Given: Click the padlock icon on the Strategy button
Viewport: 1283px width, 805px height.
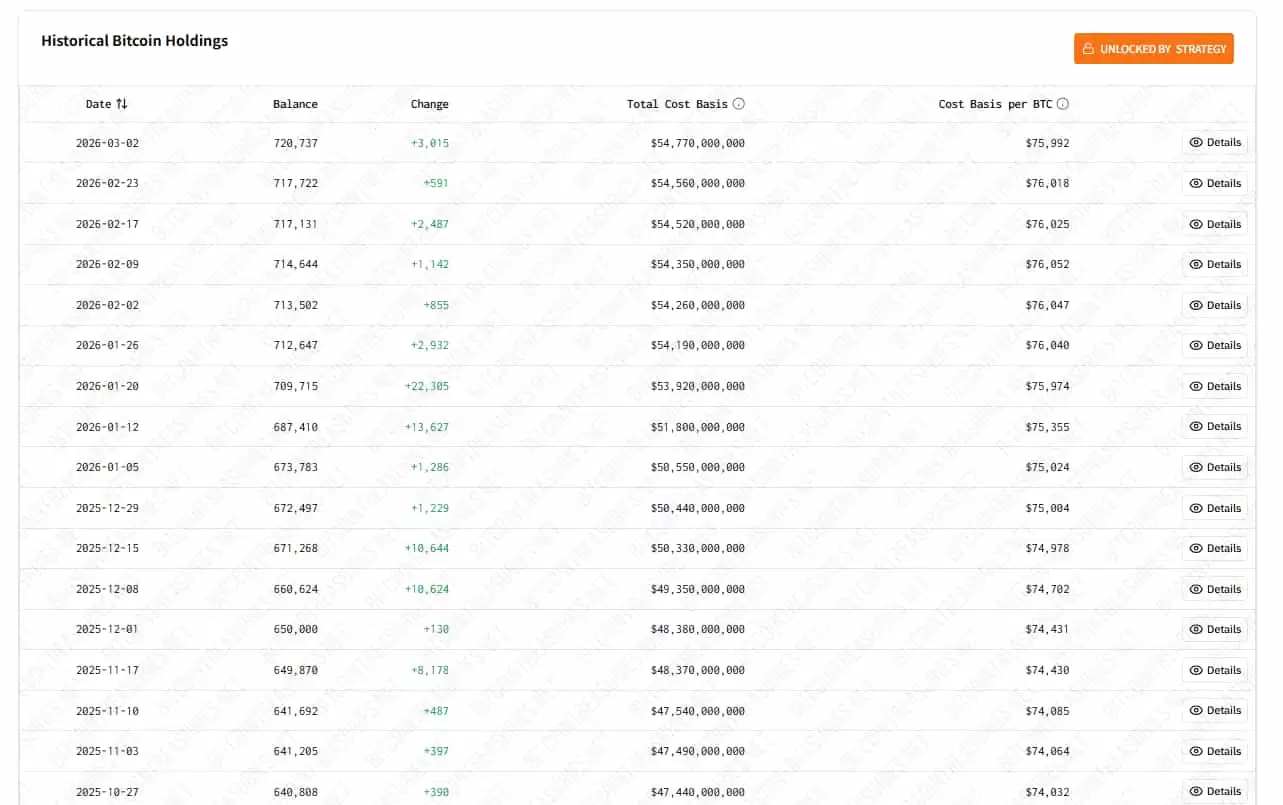Looking at the screenshot, I should [1087, 48].
